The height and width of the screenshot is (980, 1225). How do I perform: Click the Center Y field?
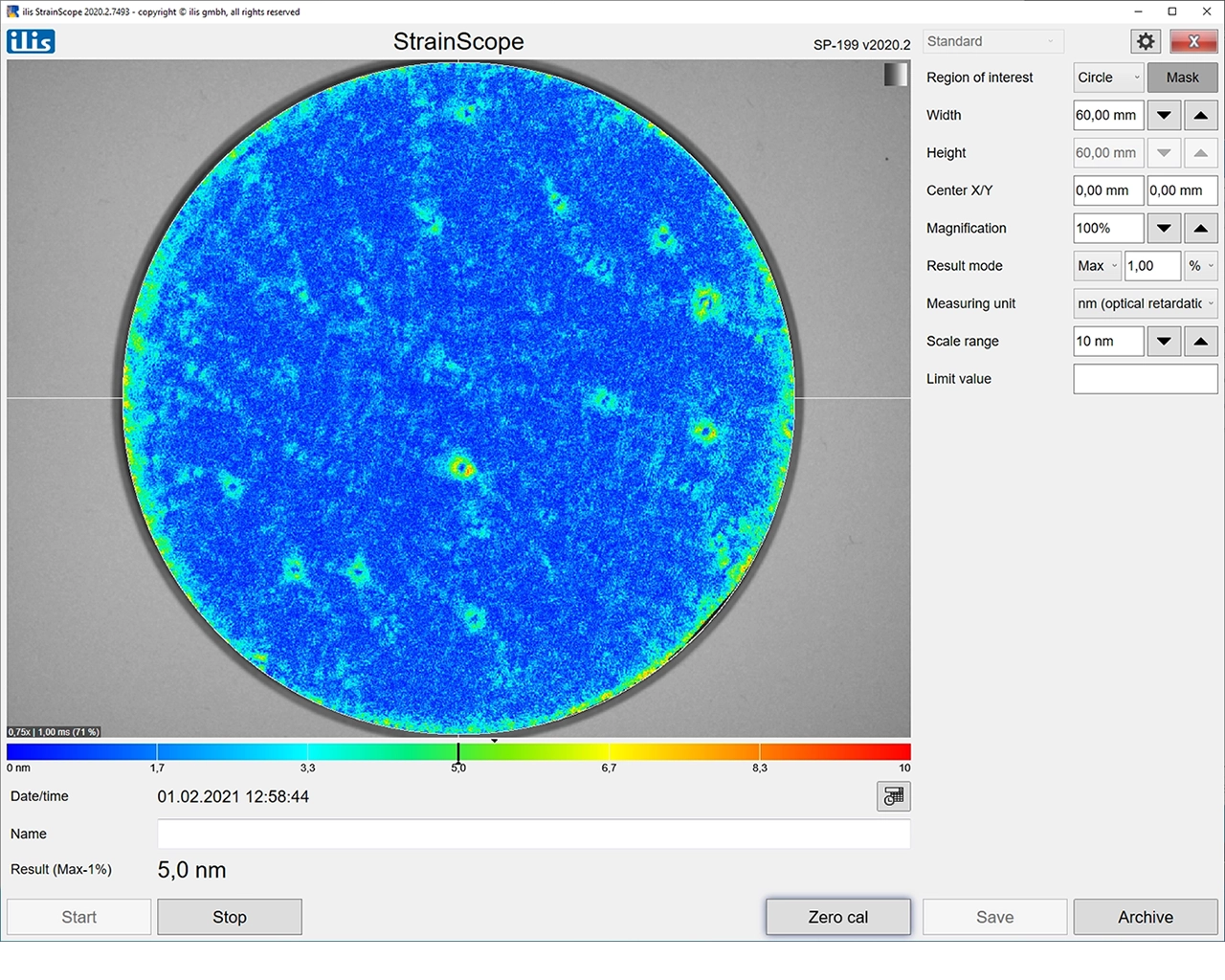pyautogui.click(x=1182, y=190)
